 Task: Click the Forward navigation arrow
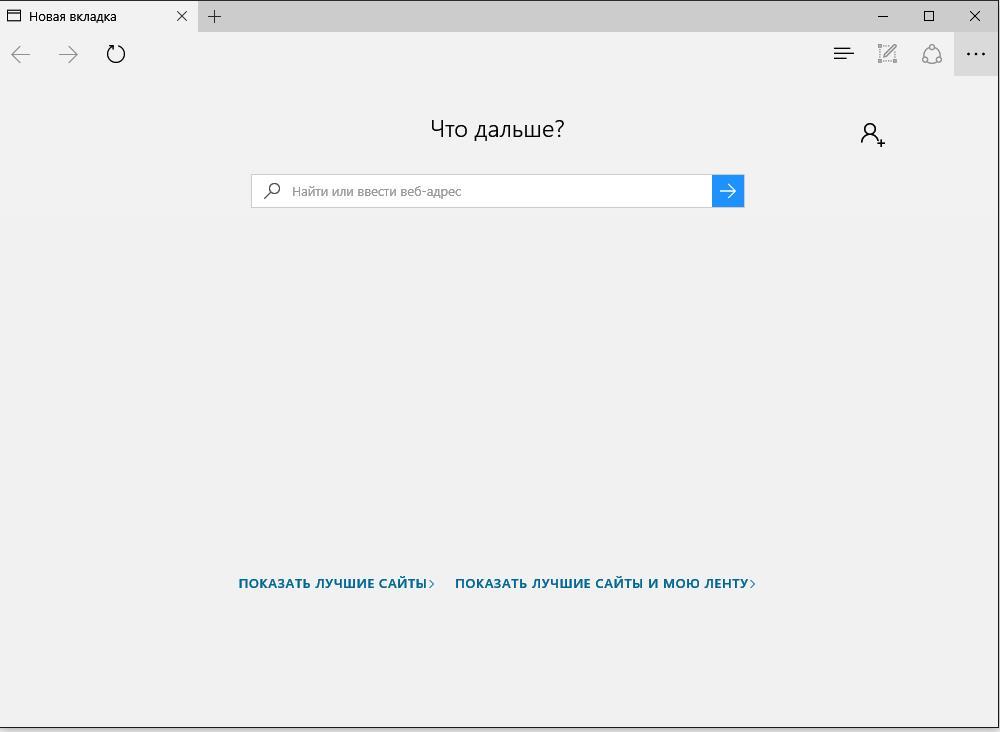click(68, 55)
